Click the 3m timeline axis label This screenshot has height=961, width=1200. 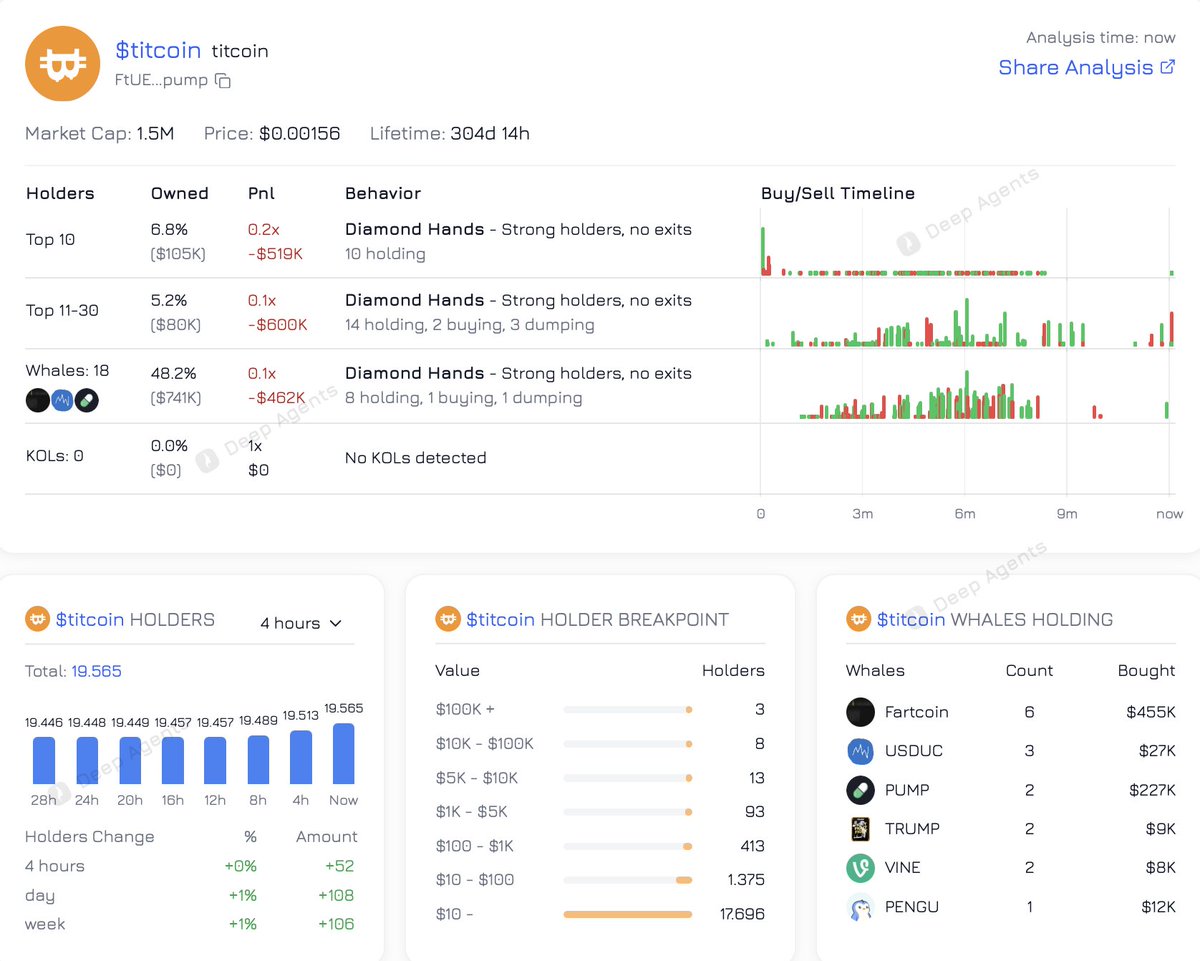pyautogui.click(x=863, y=513)
